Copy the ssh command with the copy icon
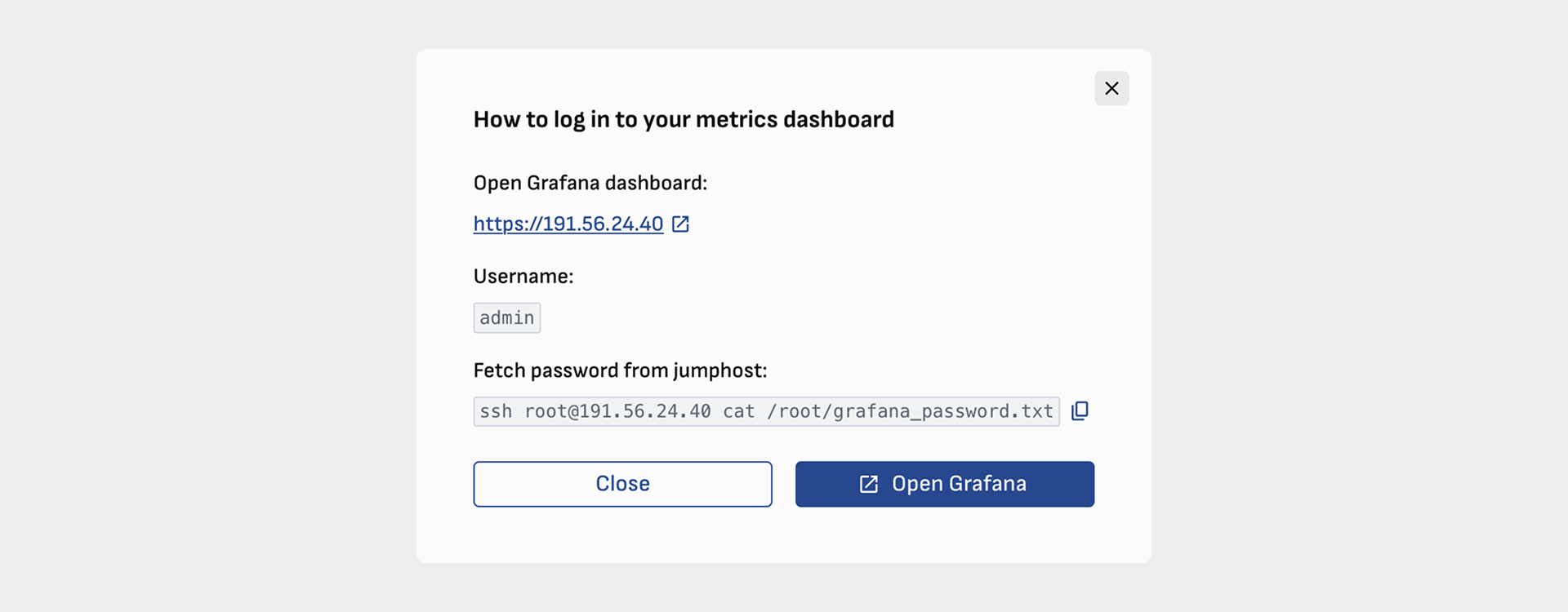Viewport: 1568px width, 612px height. [x=1080, y=410]
